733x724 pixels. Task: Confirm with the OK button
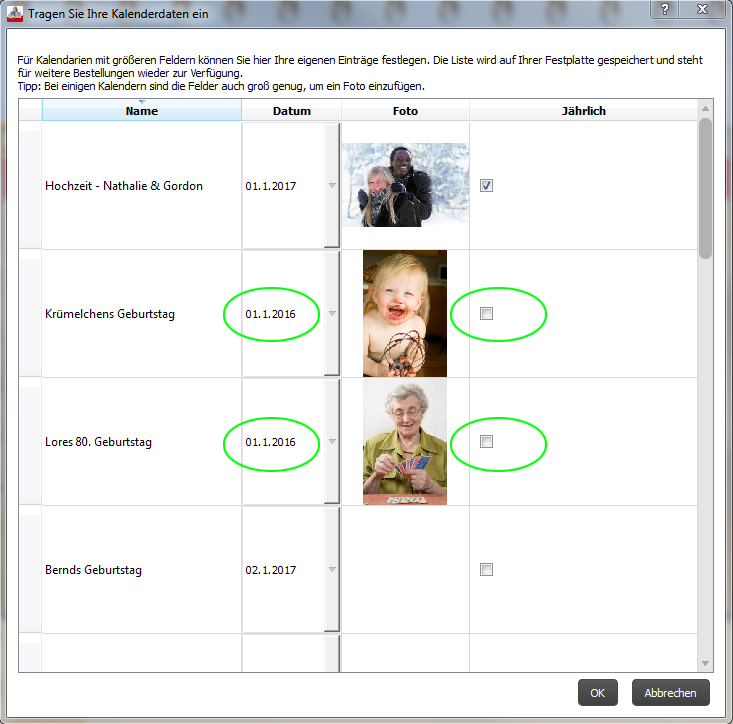tap(597, 693)
